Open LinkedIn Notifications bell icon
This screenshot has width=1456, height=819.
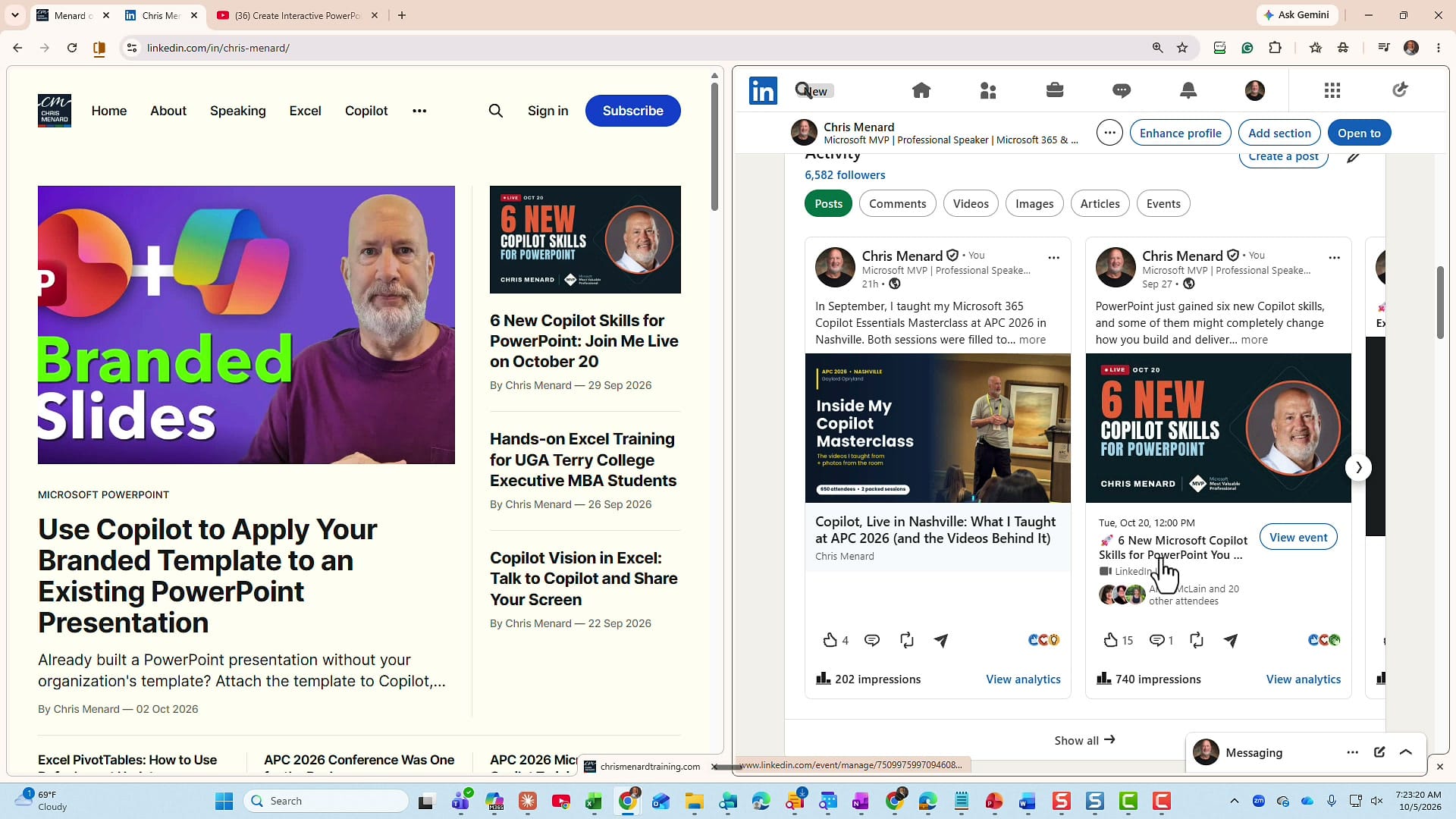point(1188,91)
